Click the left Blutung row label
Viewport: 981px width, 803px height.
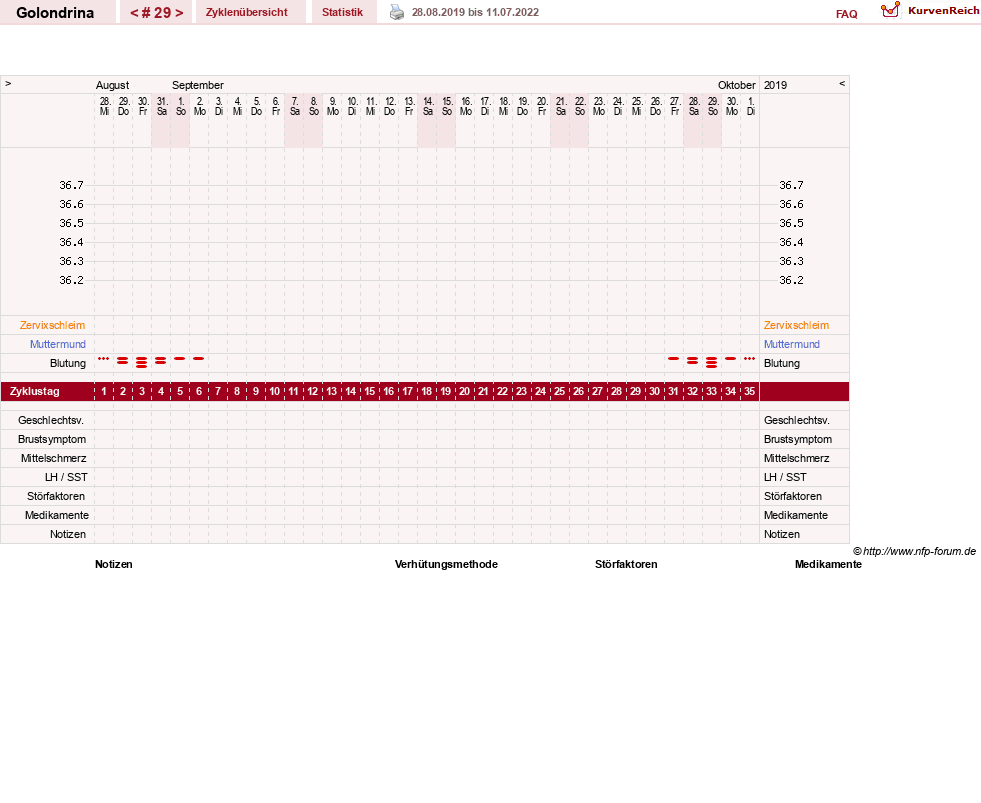point(68,364)
